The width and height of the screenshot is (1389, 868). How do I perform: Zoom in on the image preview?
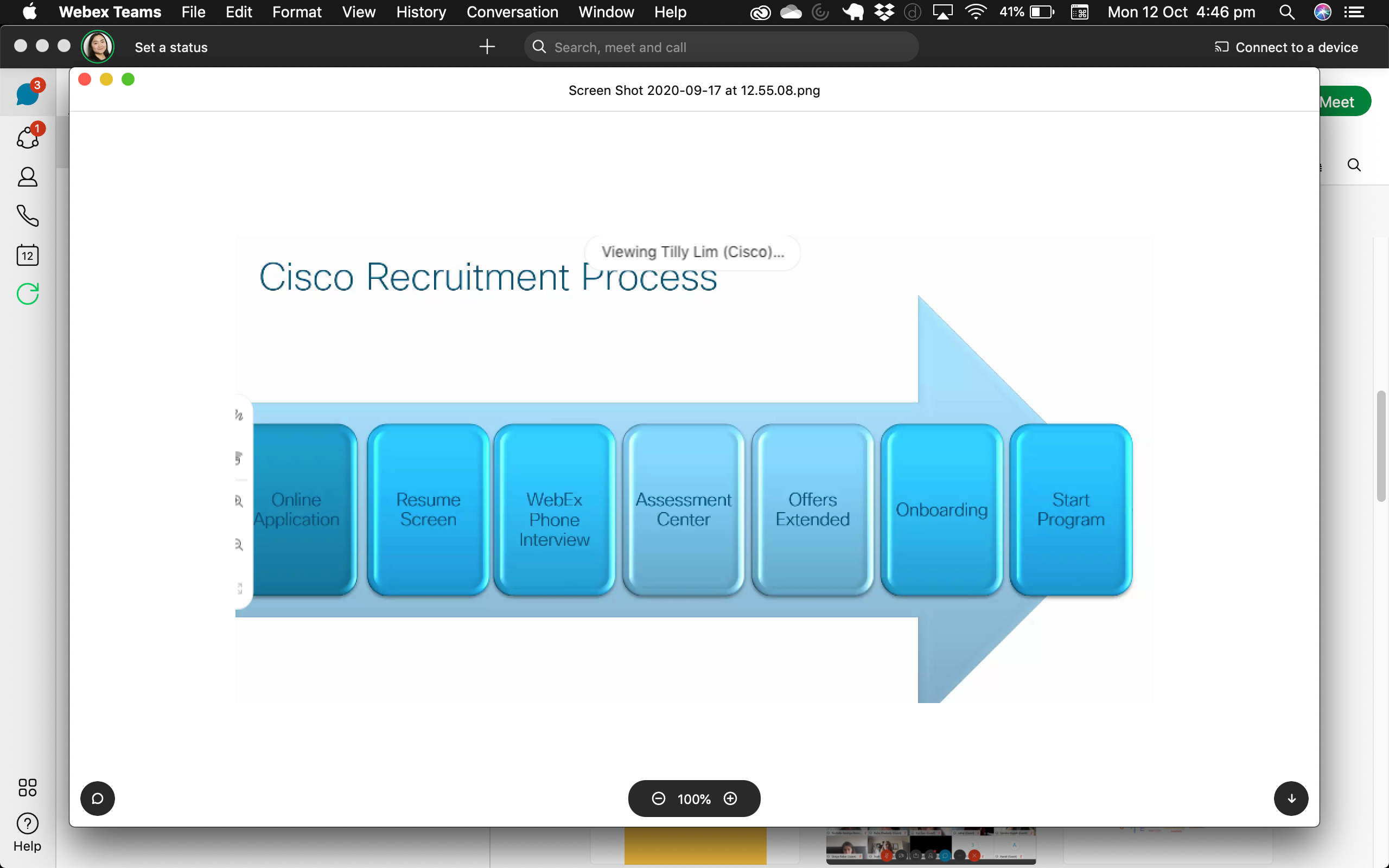(x=730, y=799)
